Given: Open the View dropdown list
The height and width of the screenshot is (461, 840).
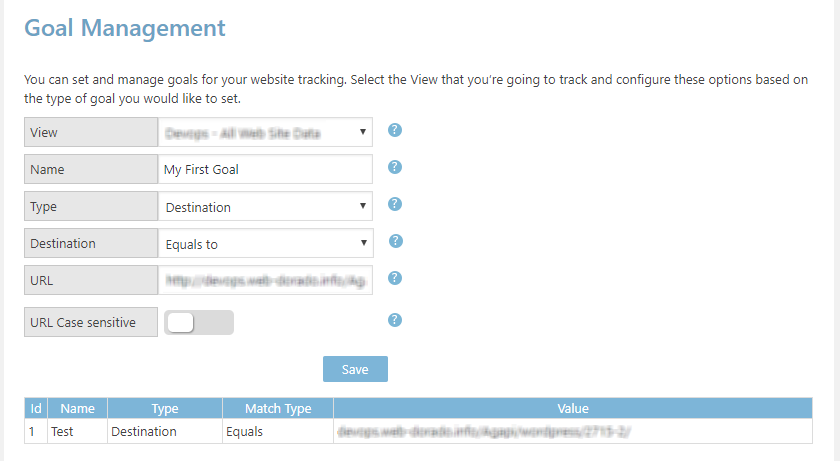Looking at the screenshot, I should tap(265, 132).
